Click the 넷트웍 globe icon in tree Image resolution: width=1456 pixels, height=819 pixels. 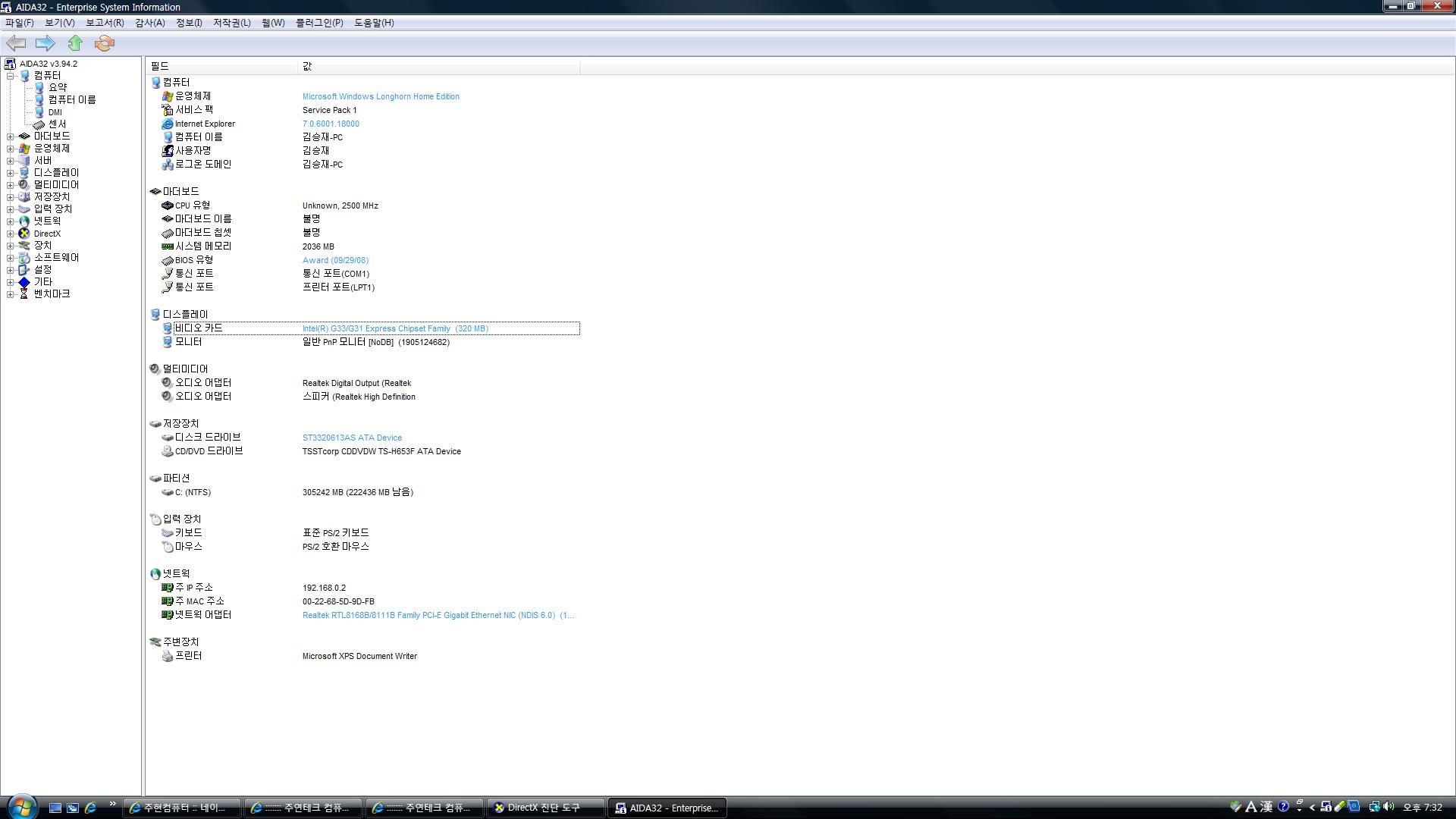[x=24, y=221]
